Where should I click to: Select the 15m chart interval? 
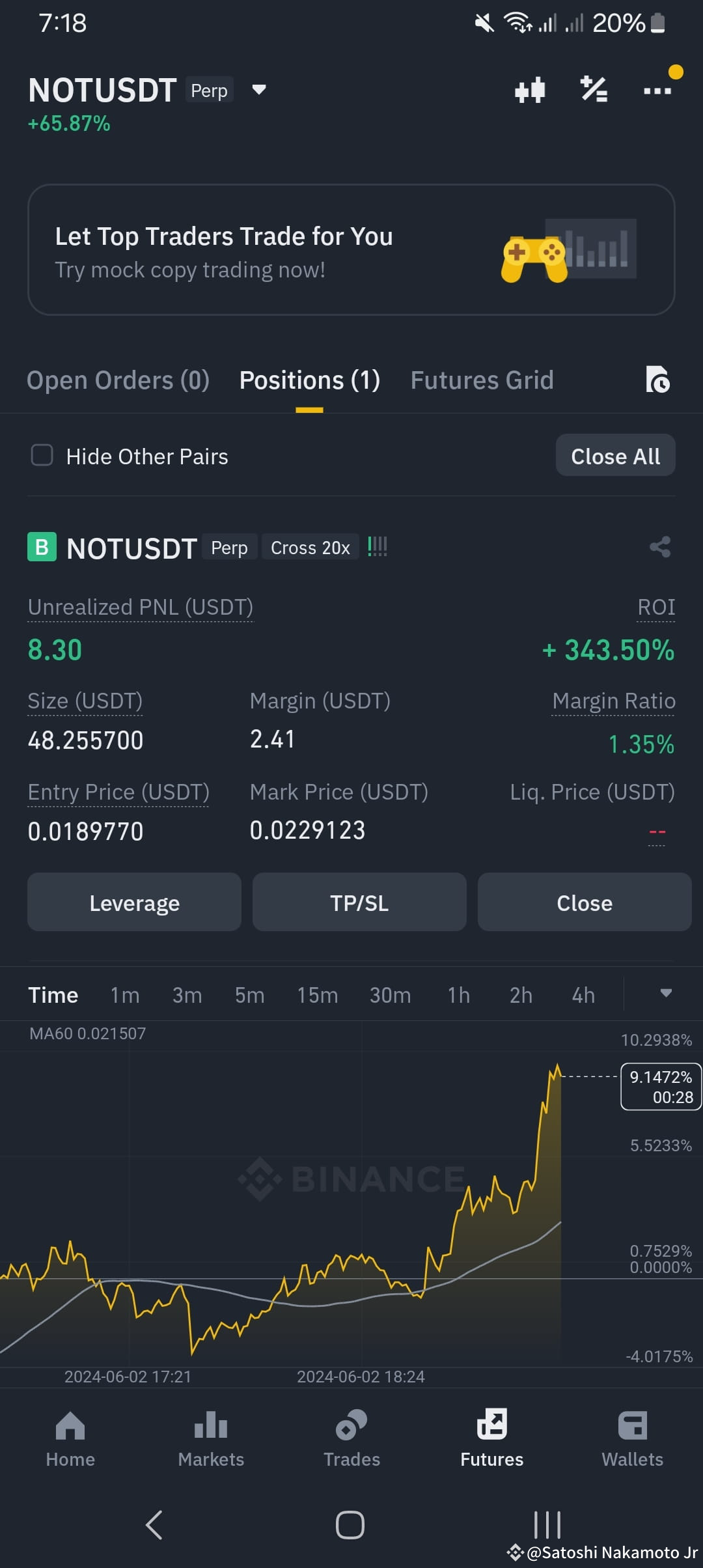pos(318,995)
